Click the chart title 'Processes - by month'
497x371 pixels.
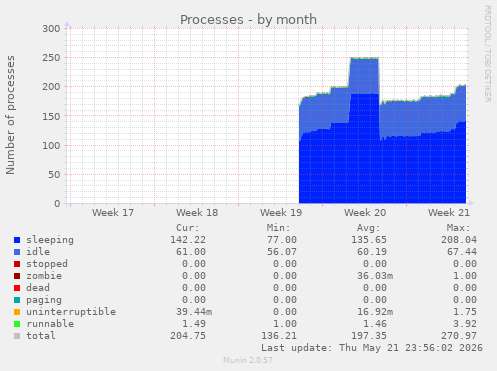click(x=248, y=20)
